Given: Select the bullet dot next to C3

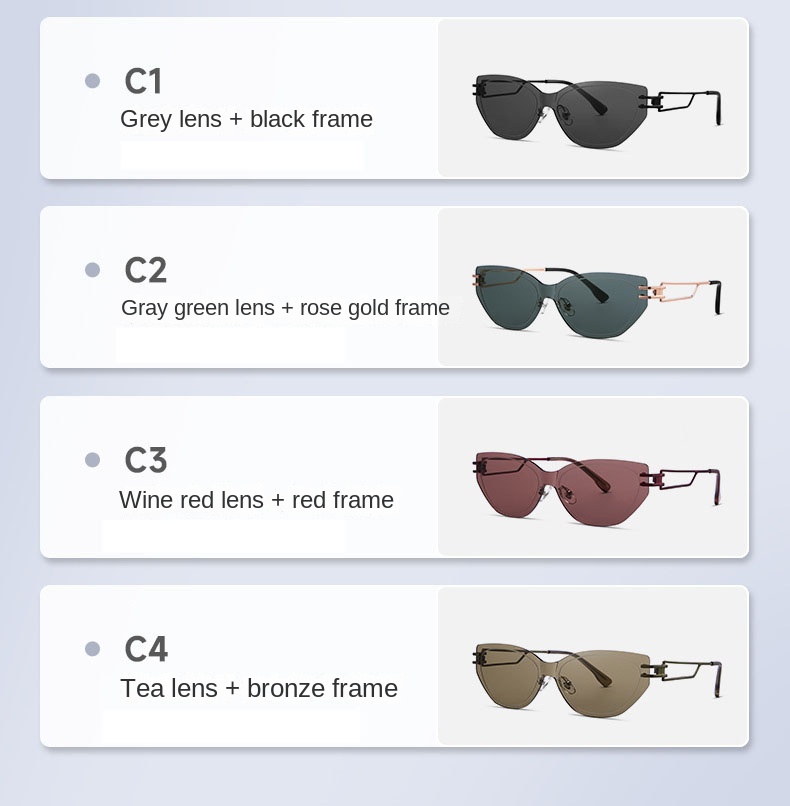Looking at the screenshot, I should pyautogui.click(x=93, y=460).
